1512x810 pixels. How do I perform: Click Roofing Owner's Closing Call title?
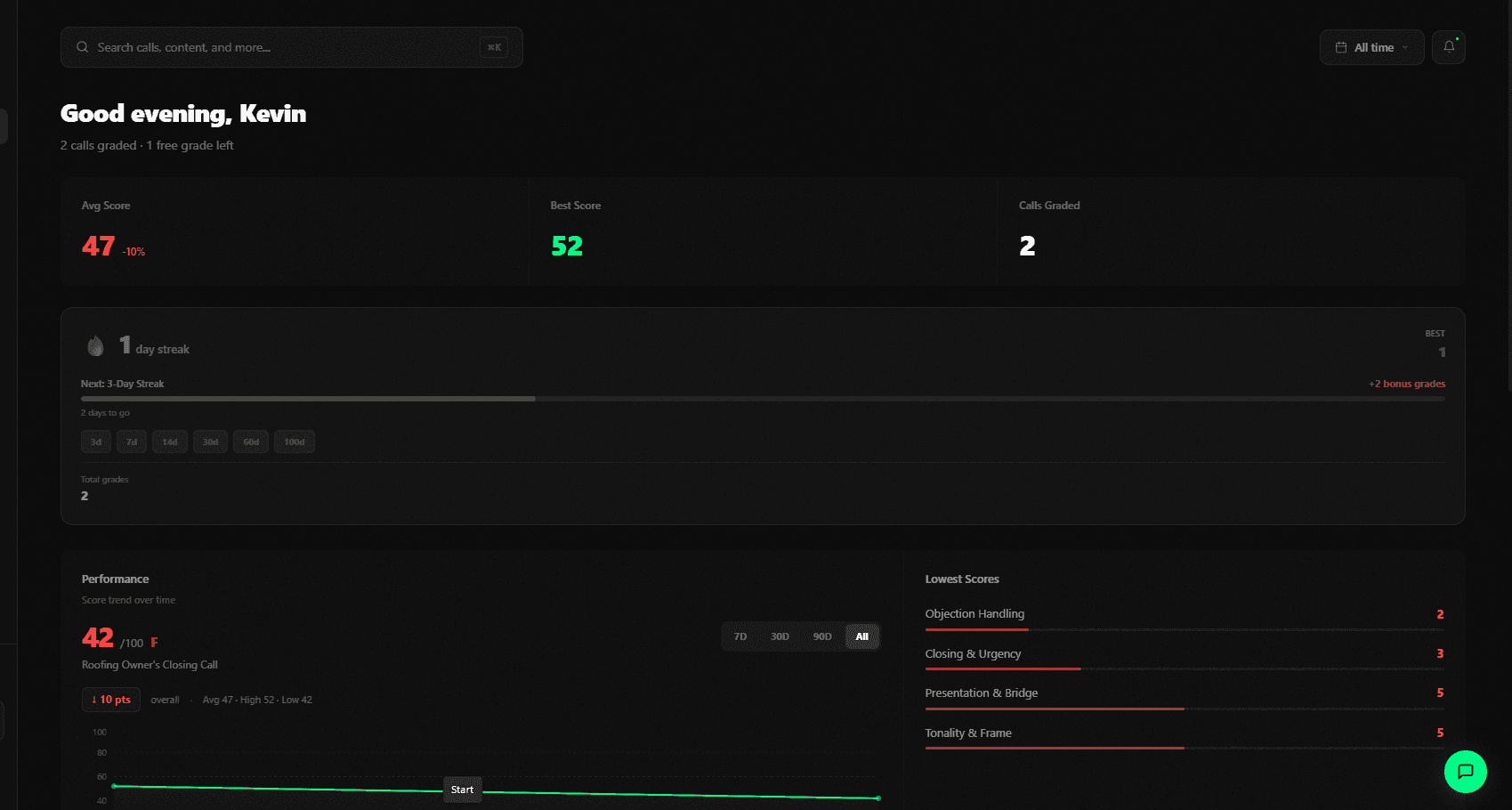[x=150, y=665]
